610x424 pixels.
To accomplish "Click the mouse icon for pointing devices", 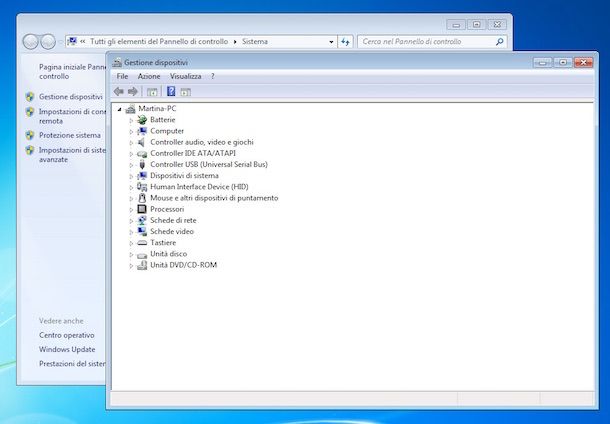I will tap(142, 198).
